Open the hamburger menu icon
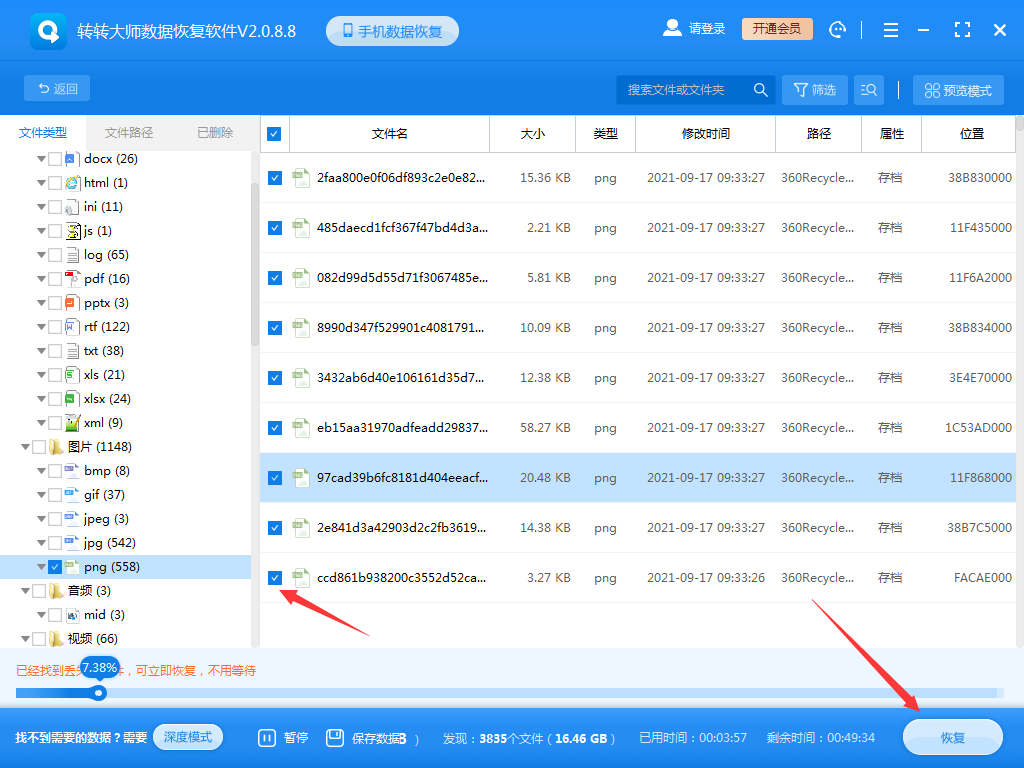 pyautogui.click(x=890, y=30)
